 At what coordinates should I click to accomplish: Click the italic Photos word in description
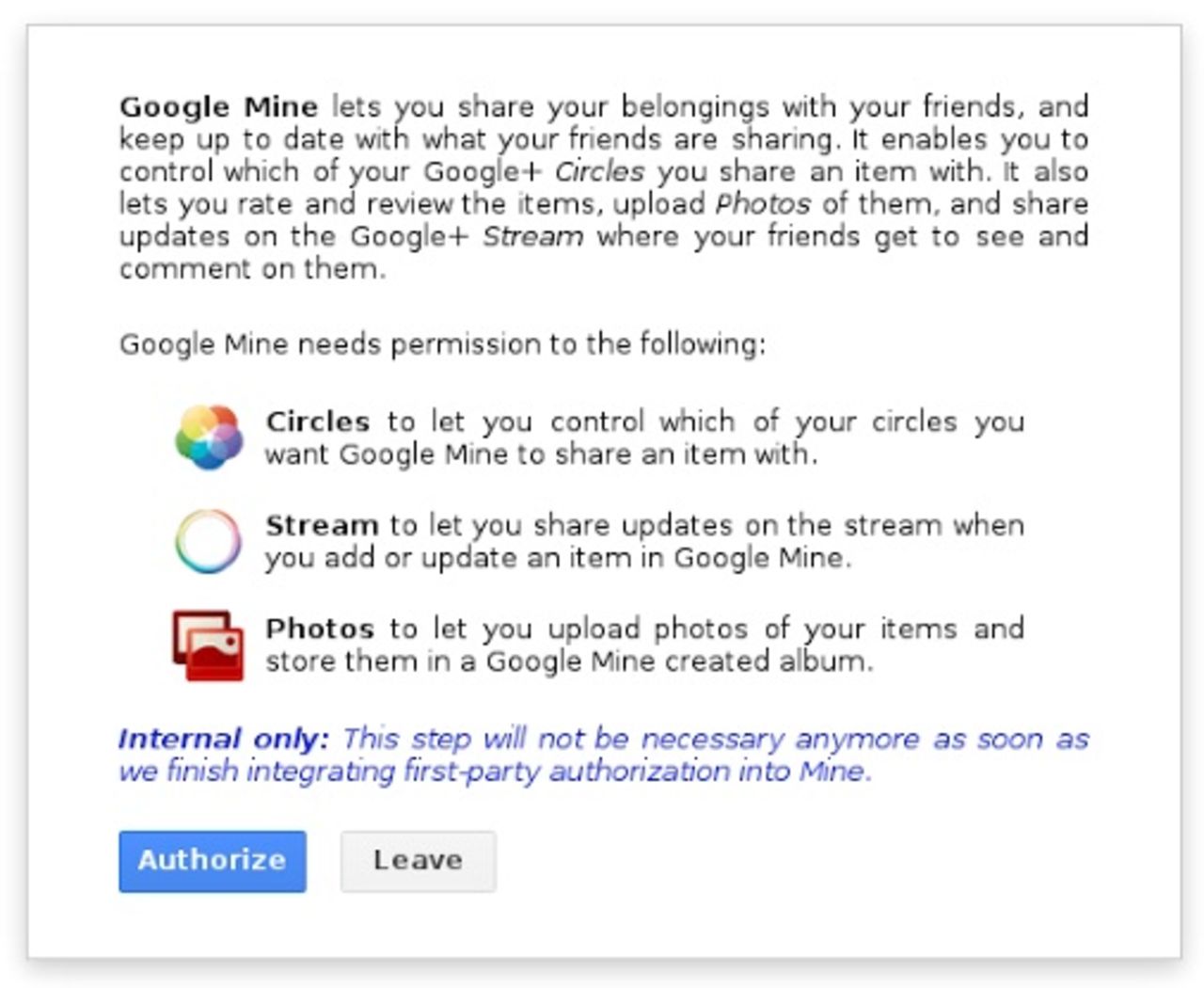(x=764, y=203)
